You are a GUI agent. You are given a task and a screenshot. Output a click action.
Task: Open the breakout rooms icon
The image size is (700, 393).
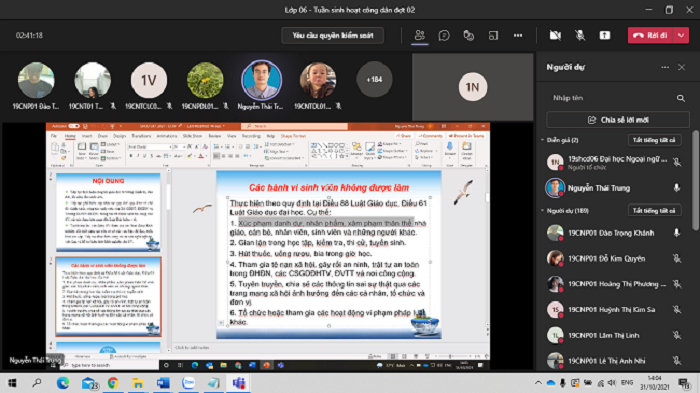tap(493, 35)
